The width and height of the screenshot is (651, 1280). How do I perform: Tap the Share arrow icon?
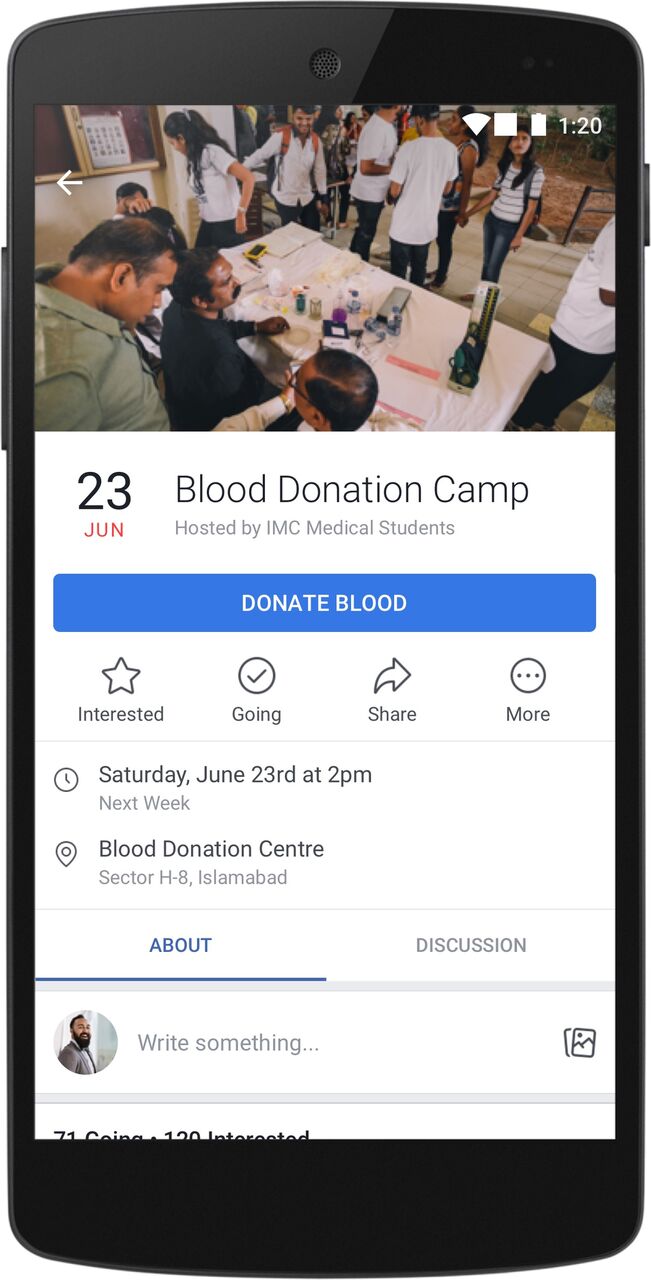(392, 677)
